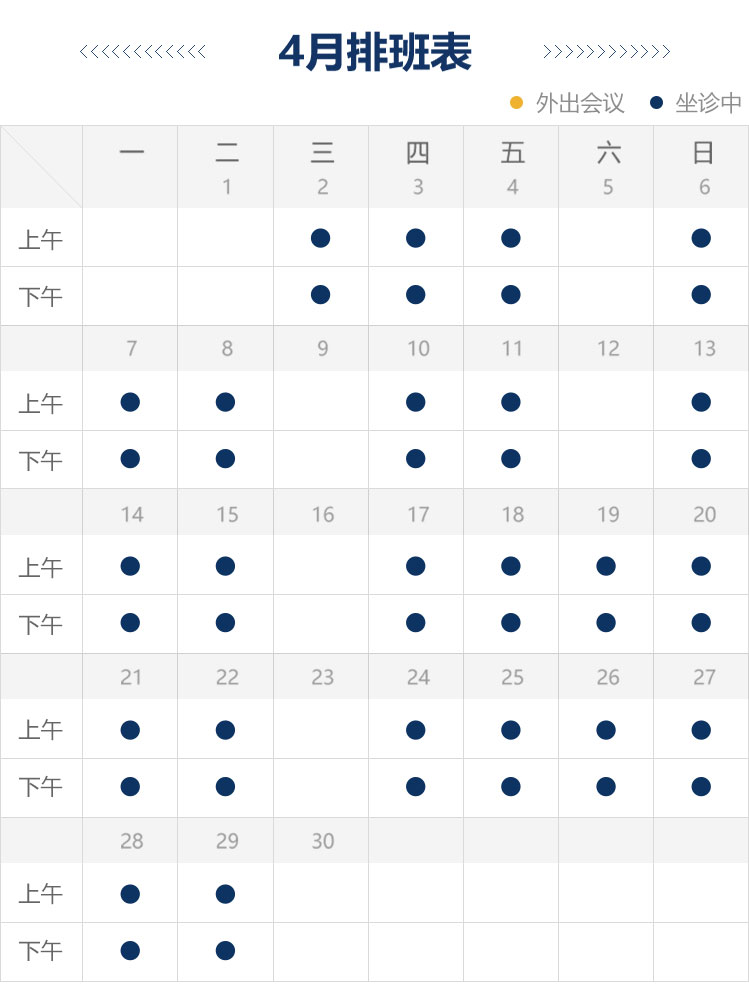
Task: Click the yellow 外出会议 legend dot
Action: 517,102
